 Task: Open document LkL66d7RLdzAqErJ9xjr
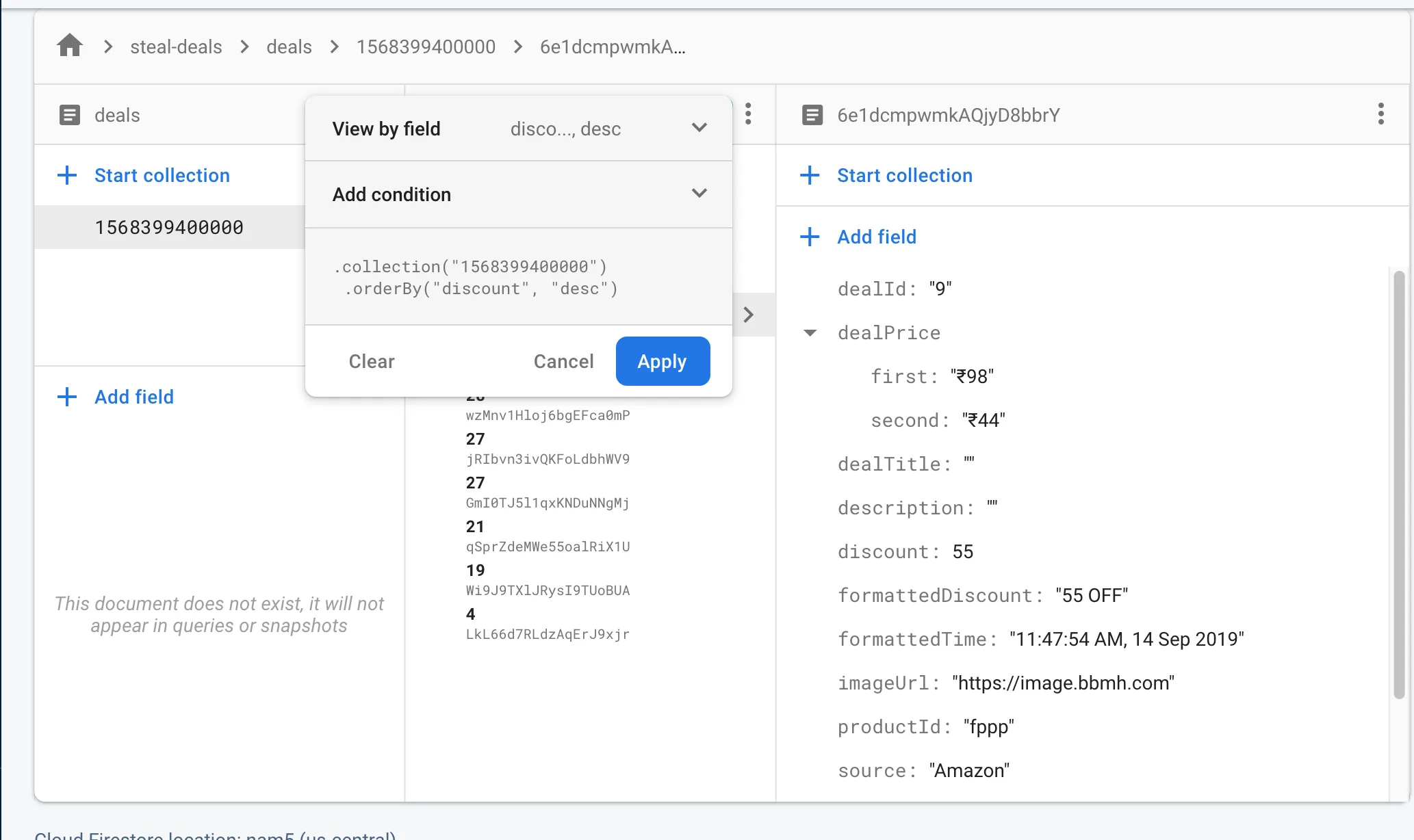(548, 634)
